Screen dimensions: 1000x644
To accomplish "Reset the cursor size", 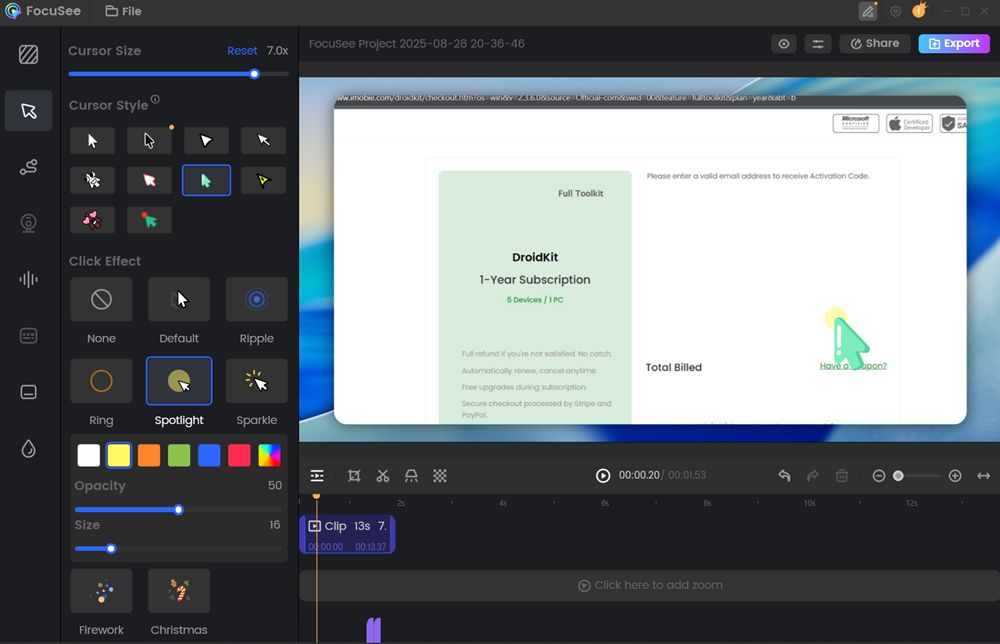I will pos(242,51).
